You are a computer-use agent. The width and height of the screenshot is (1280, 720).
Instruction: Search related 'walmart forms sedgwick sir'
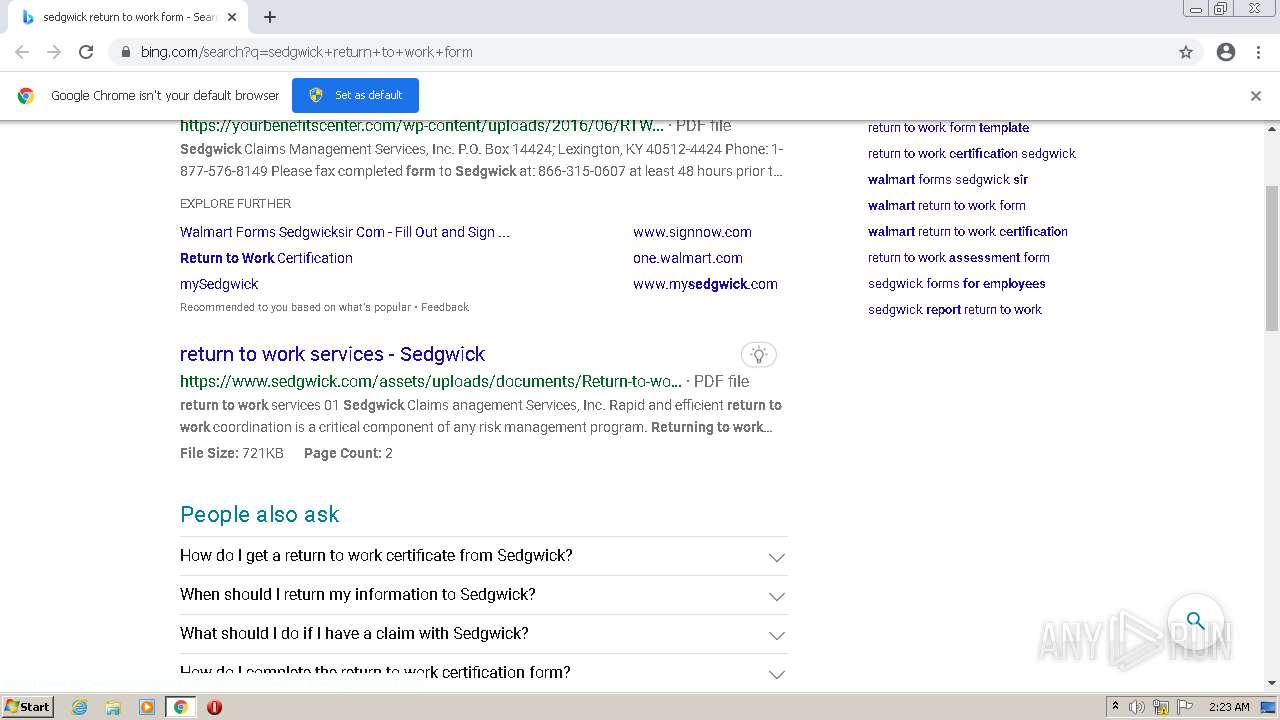pos(948,179)
